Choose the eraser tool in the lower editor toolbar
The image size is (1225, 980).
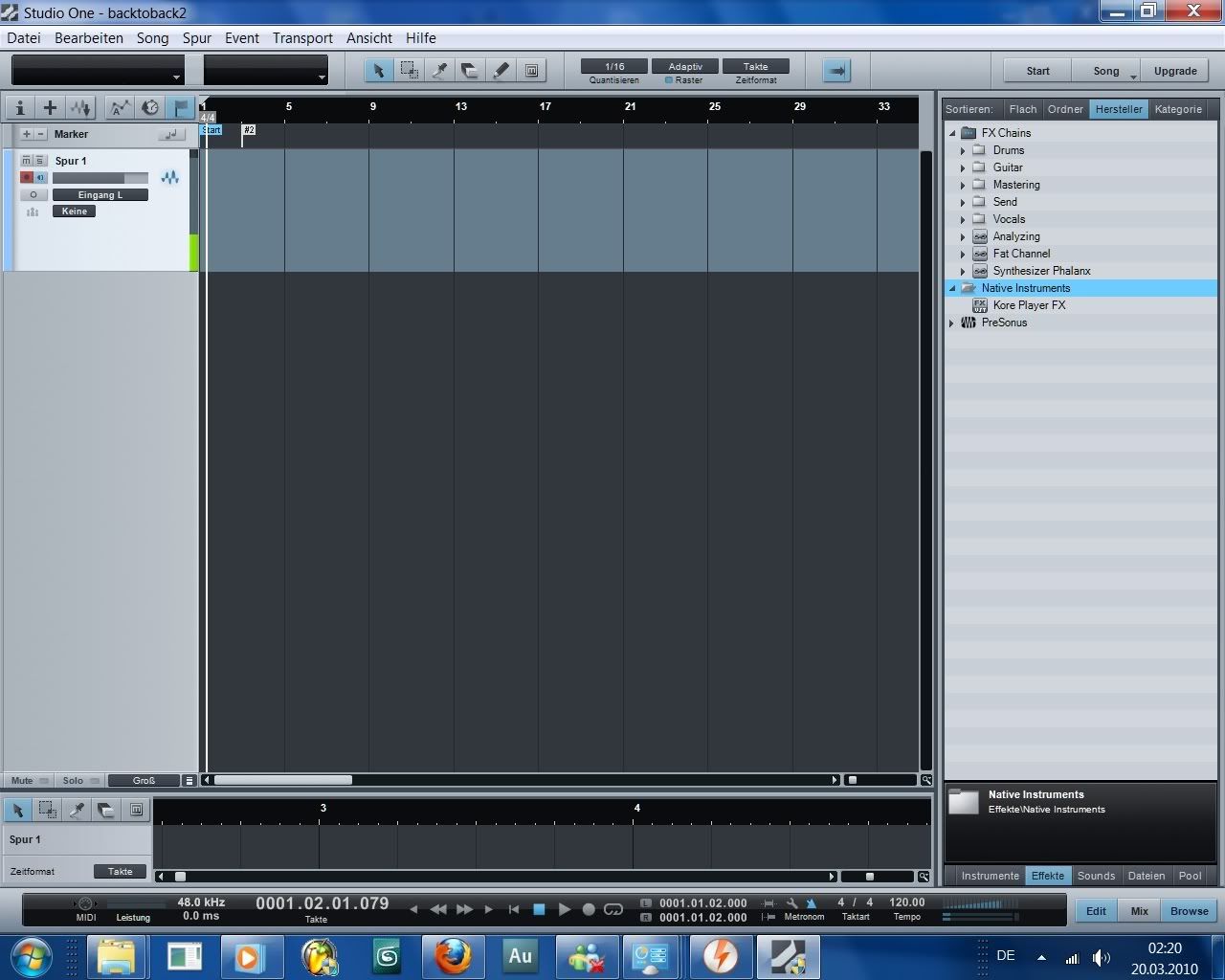click(x=106, y=810)
